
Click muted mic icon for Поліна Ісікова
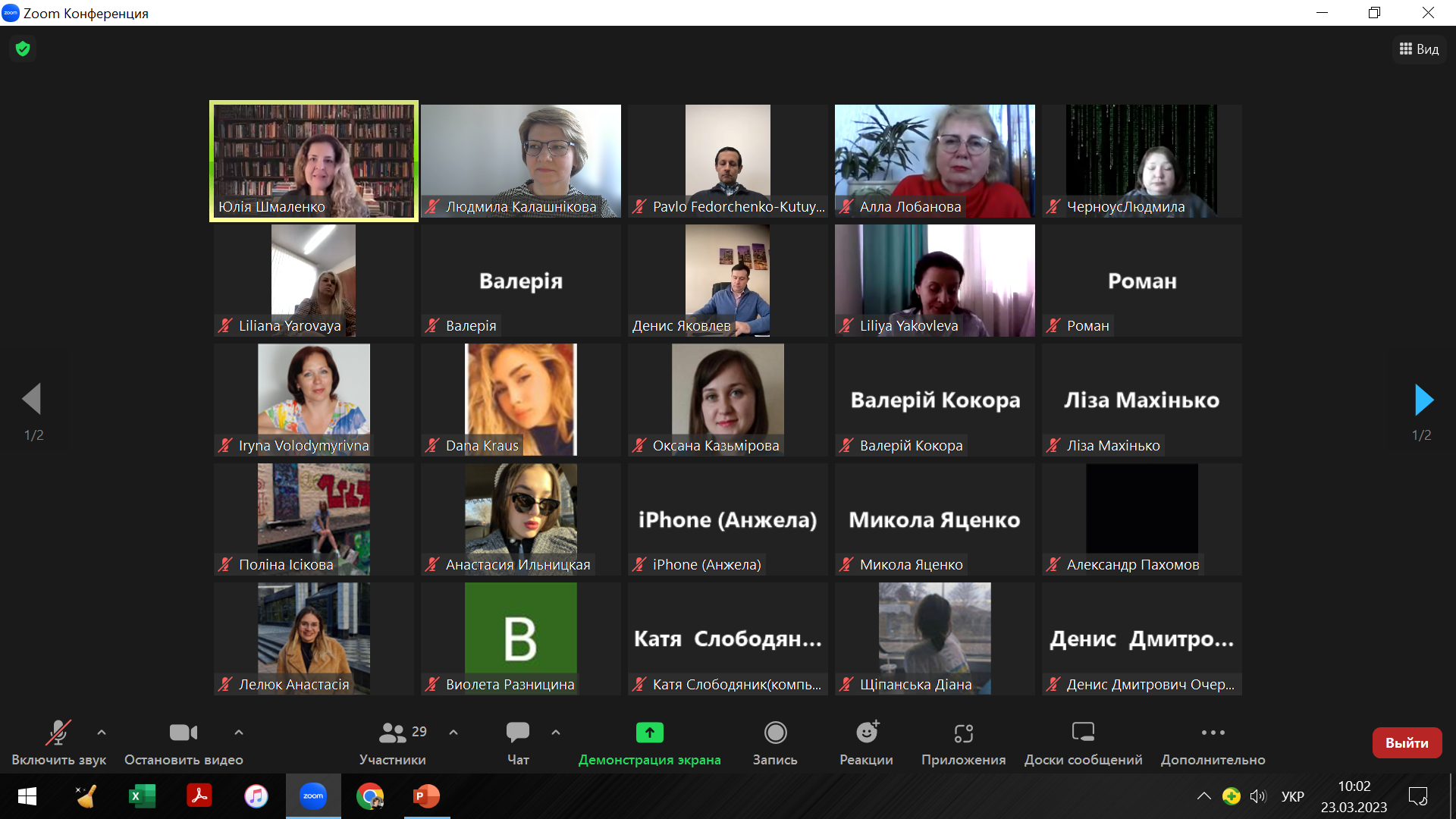[225, 565]
